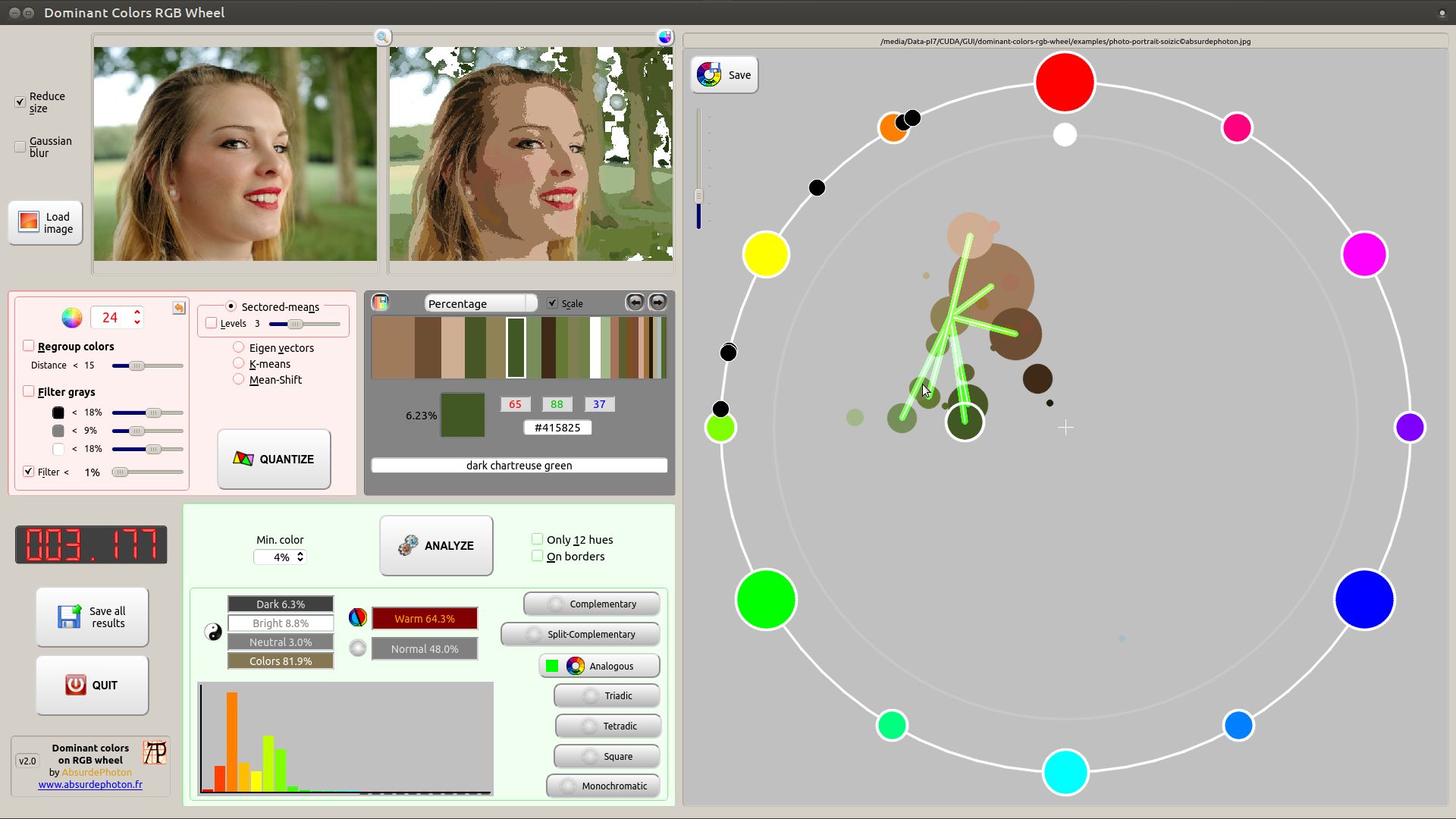Click the large green circle on wheel

[766, 599]
